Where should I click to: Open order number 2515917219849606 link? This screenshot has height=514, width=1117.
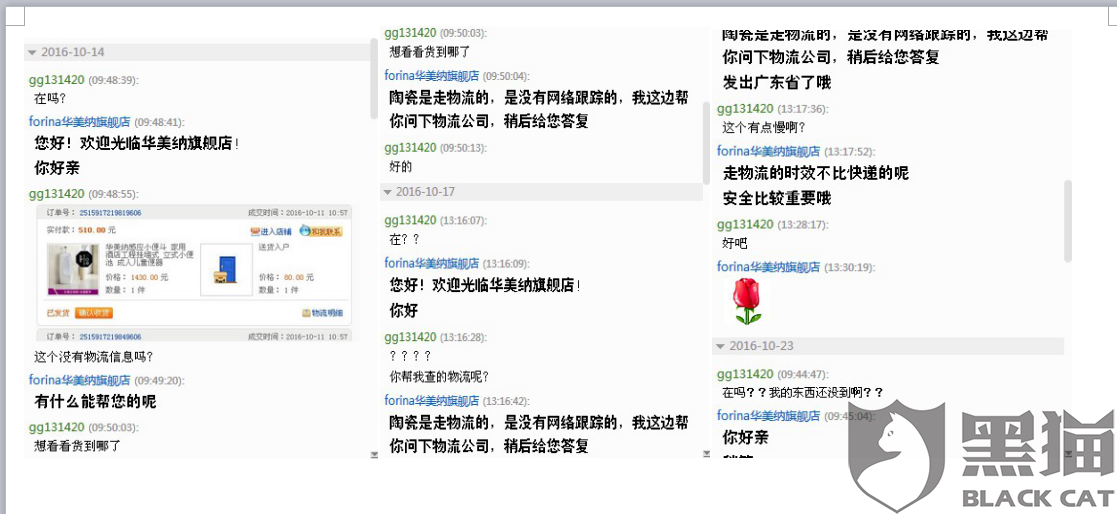point(110,337)
